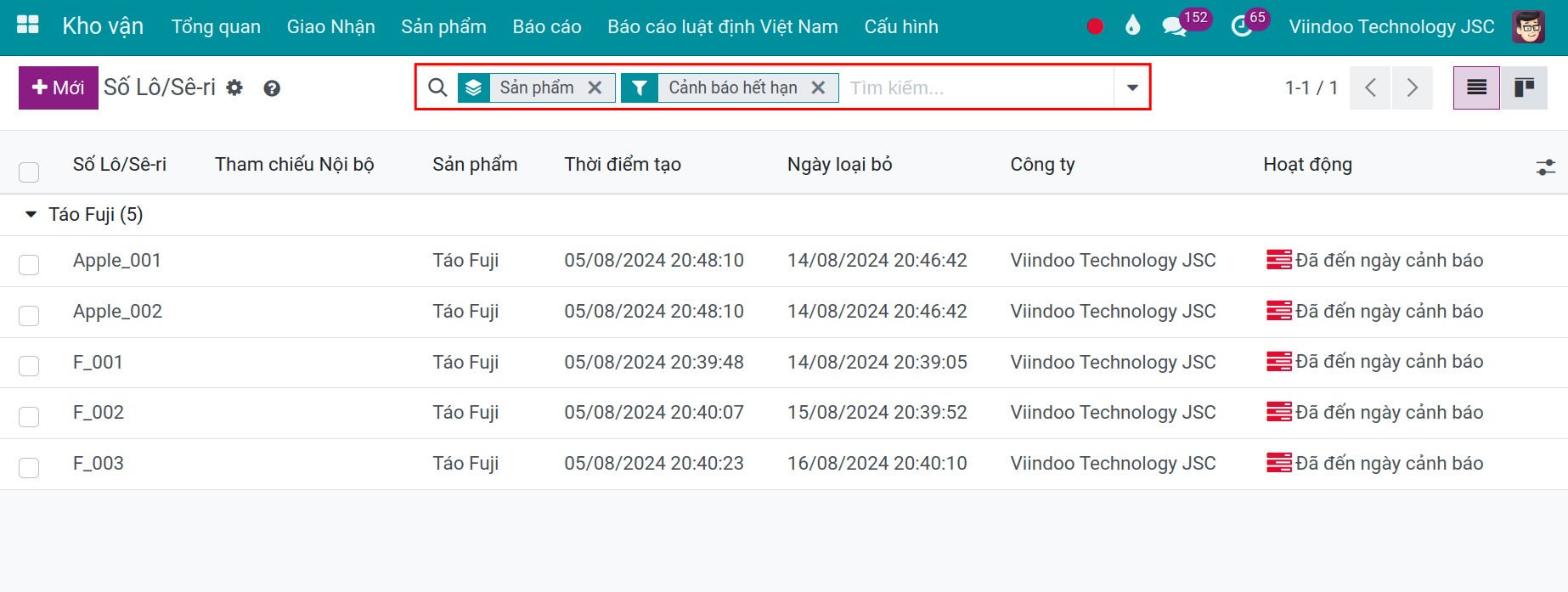Image resolution: width=1568 pixels, height=592 pixels.
Task: Open the settings gear next to Số Lô/Sê-ri
Action: pyautogui.click(x=234, y=87)
